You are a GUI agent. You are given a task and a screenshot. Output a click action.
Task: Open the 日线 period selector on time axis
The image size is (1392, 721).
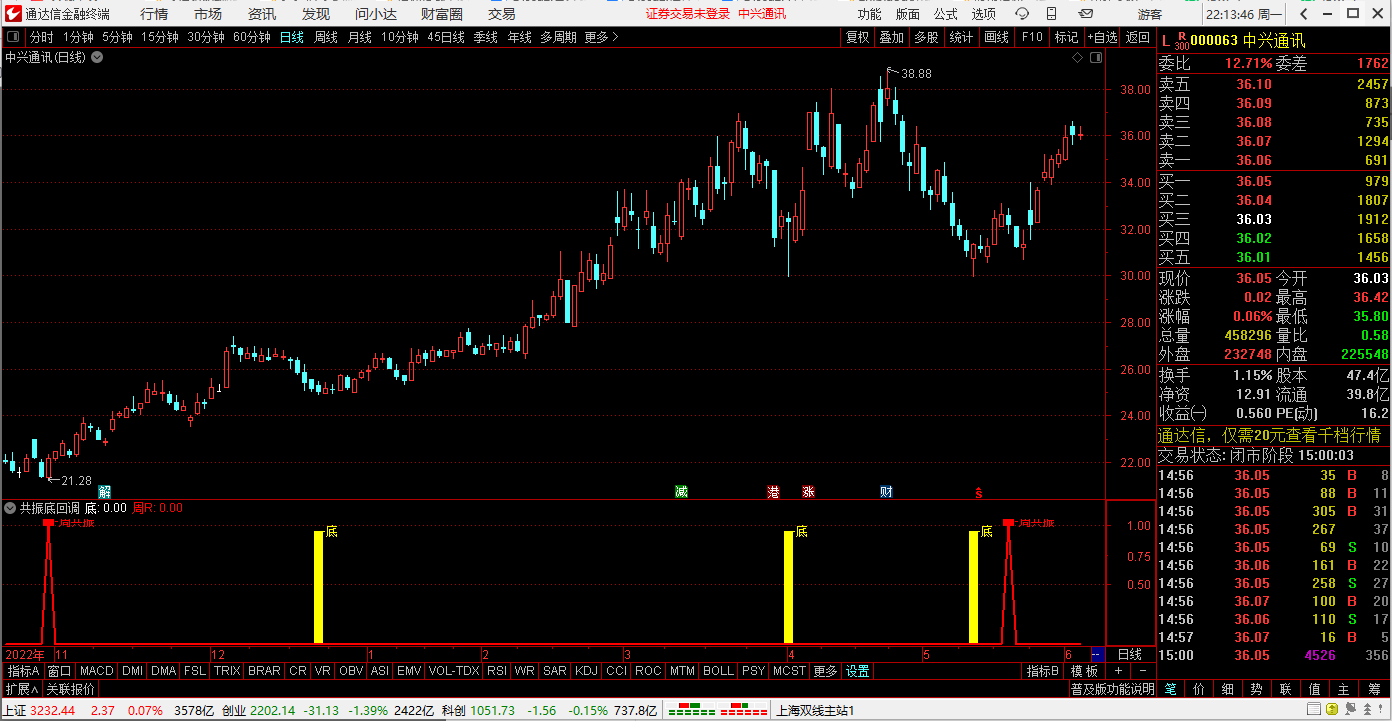point(1130,654)
